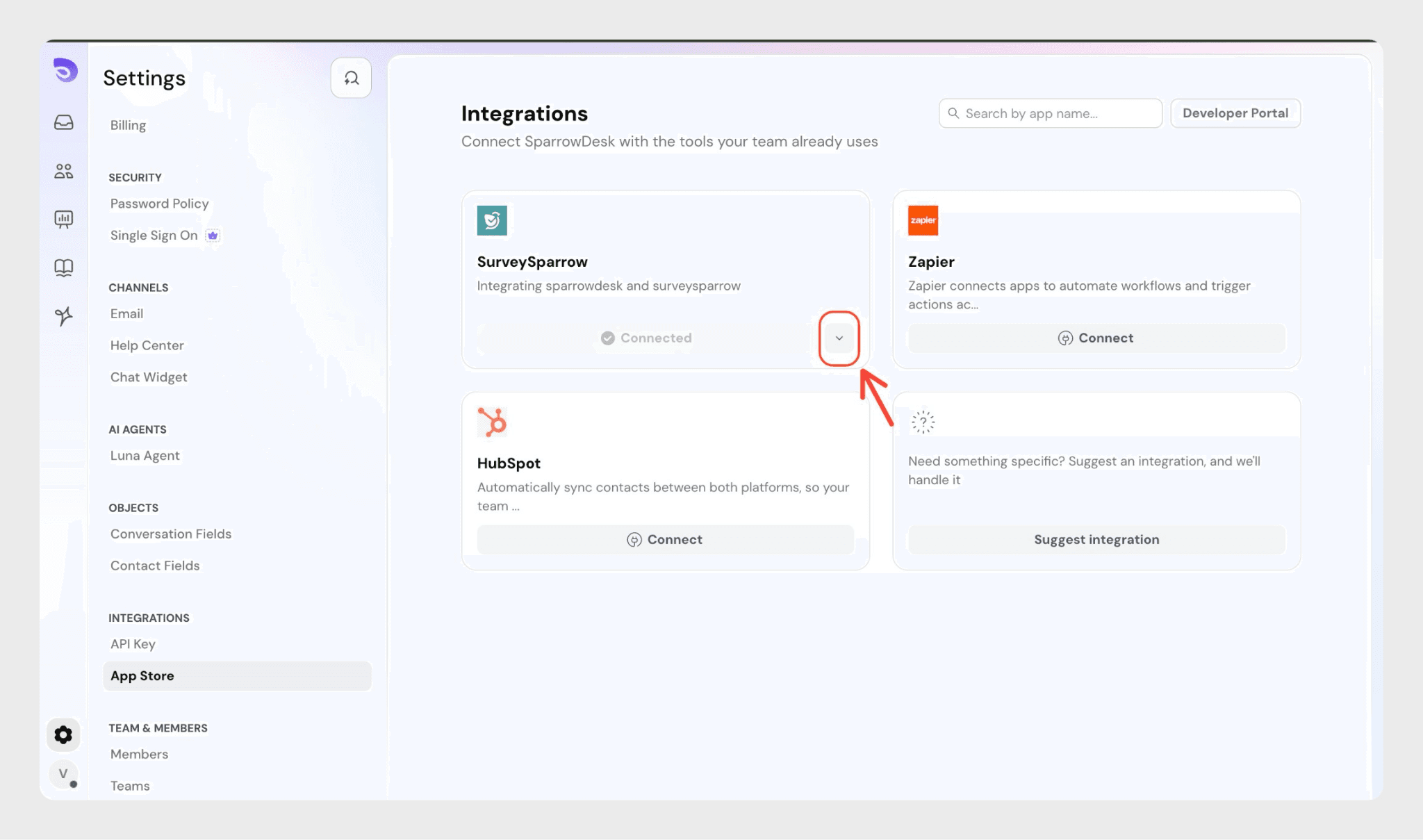This screenshot has height=840, width=1423.
Task: Click the sparkle AI icon in sidebar
Action: pos(63,316)
